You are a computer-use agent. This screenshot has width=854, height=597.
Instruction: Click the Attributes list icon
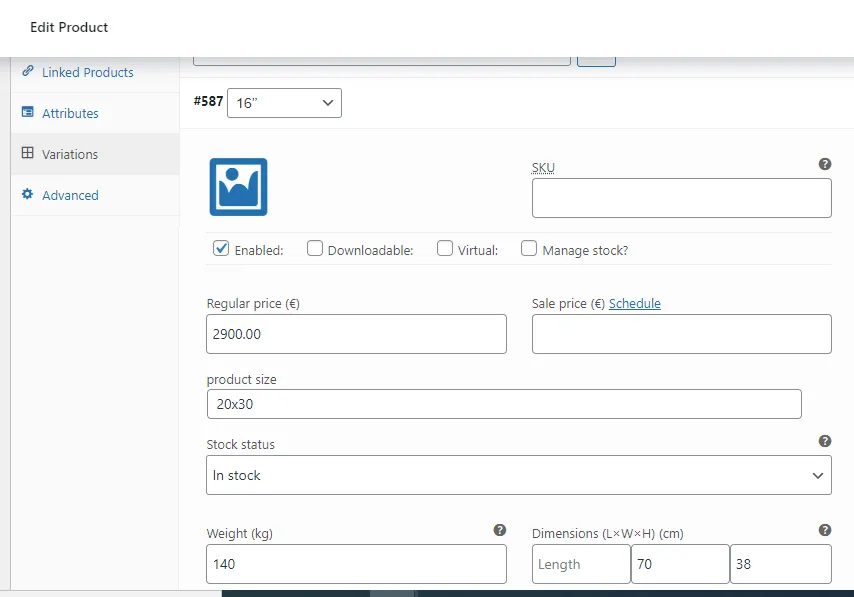coord(27,112)
